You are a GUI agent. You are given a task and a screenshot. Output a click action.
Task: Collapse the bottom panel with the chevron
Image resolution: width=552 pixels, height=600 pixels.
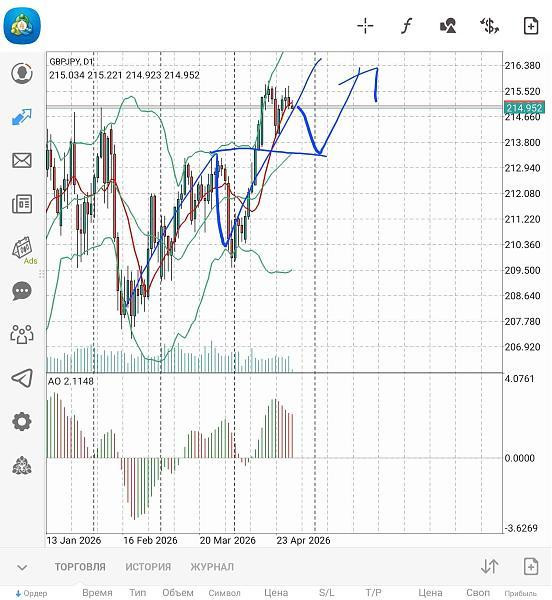pyautogui.click(x=22, y=567)
